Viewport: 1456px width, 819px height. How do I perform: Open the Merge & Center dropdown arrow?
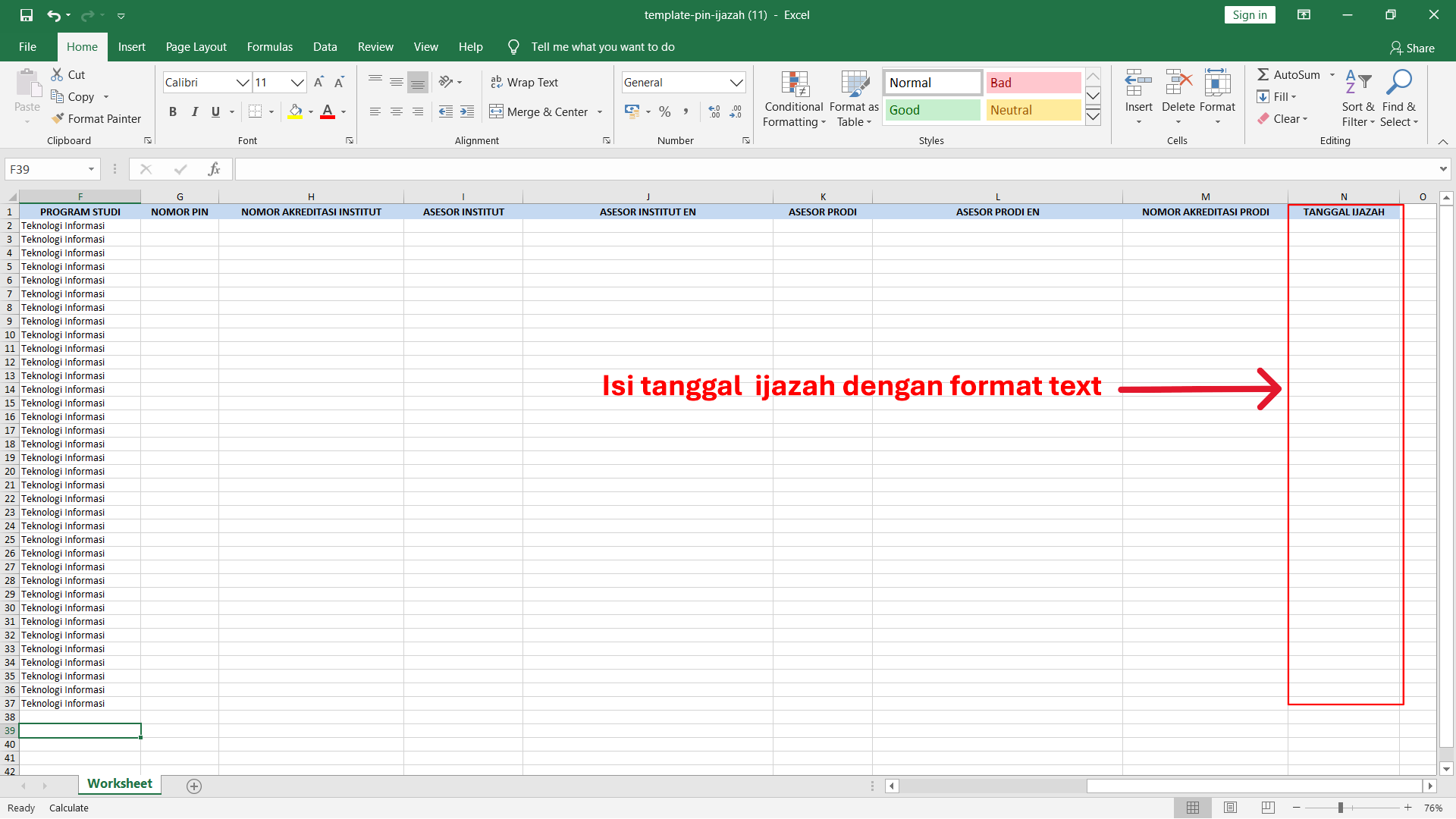(x=600, y=112)
